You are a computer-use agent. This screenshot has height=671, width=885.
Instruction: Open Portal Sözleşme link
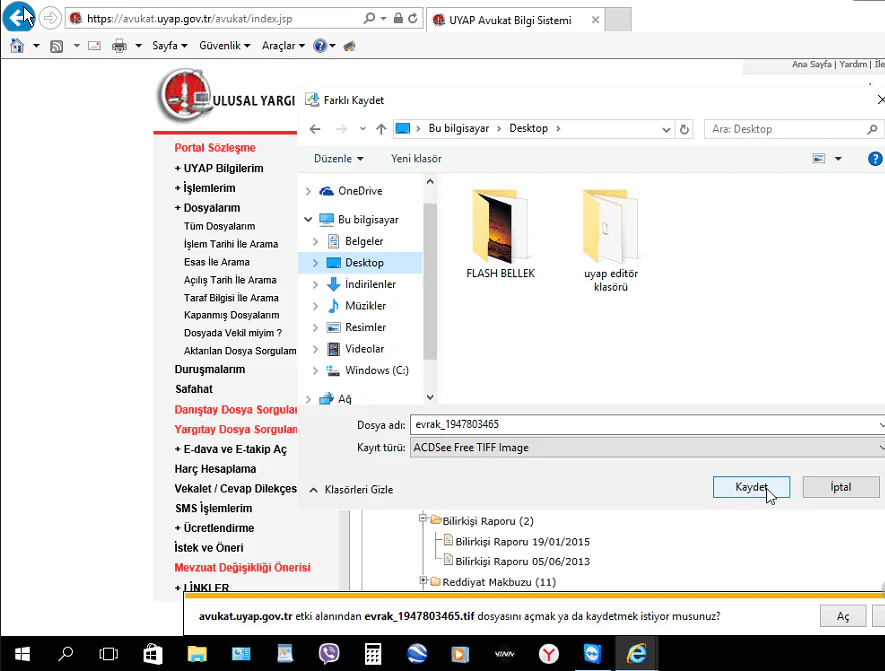[x=215, y=148]
